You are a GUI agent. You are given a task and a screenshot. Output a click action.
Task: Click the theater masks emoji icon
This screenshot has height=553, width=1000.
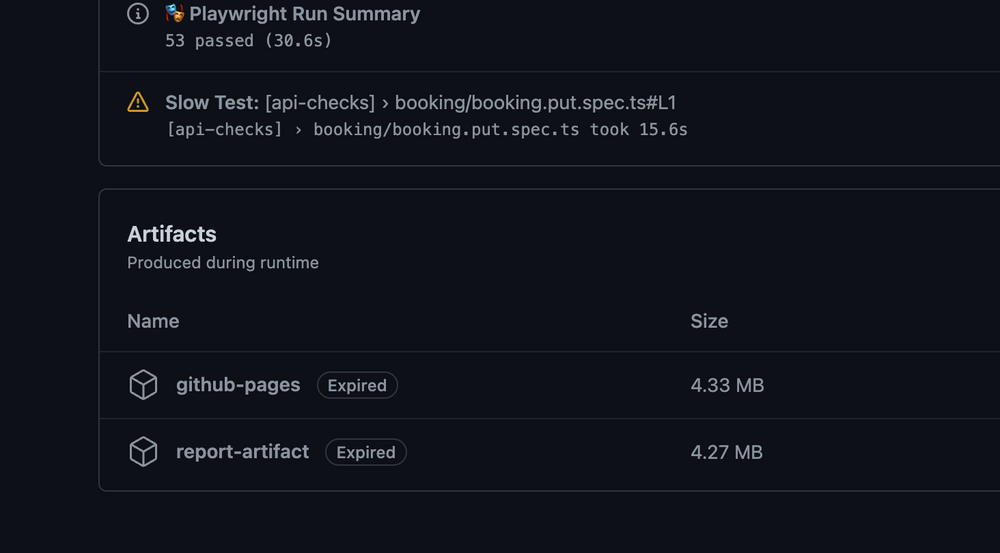(x=175, y=13)
